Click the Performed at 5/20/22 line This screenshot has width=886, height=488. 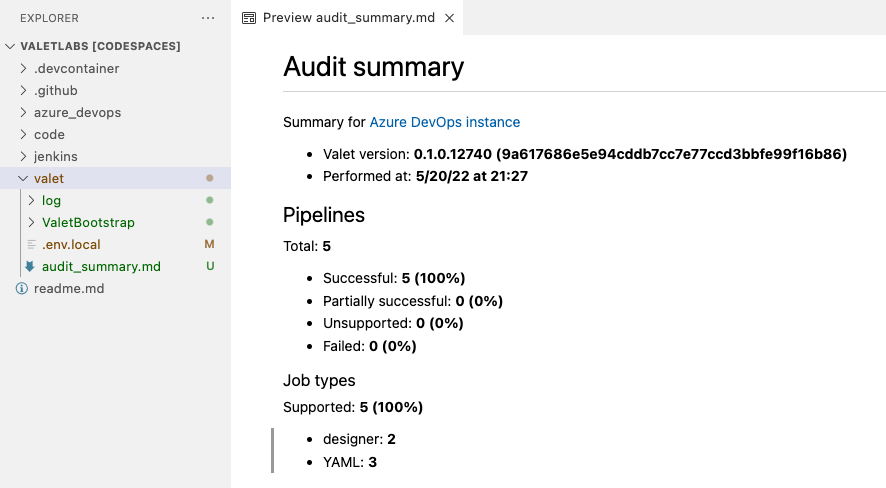(x=425, y=176)
